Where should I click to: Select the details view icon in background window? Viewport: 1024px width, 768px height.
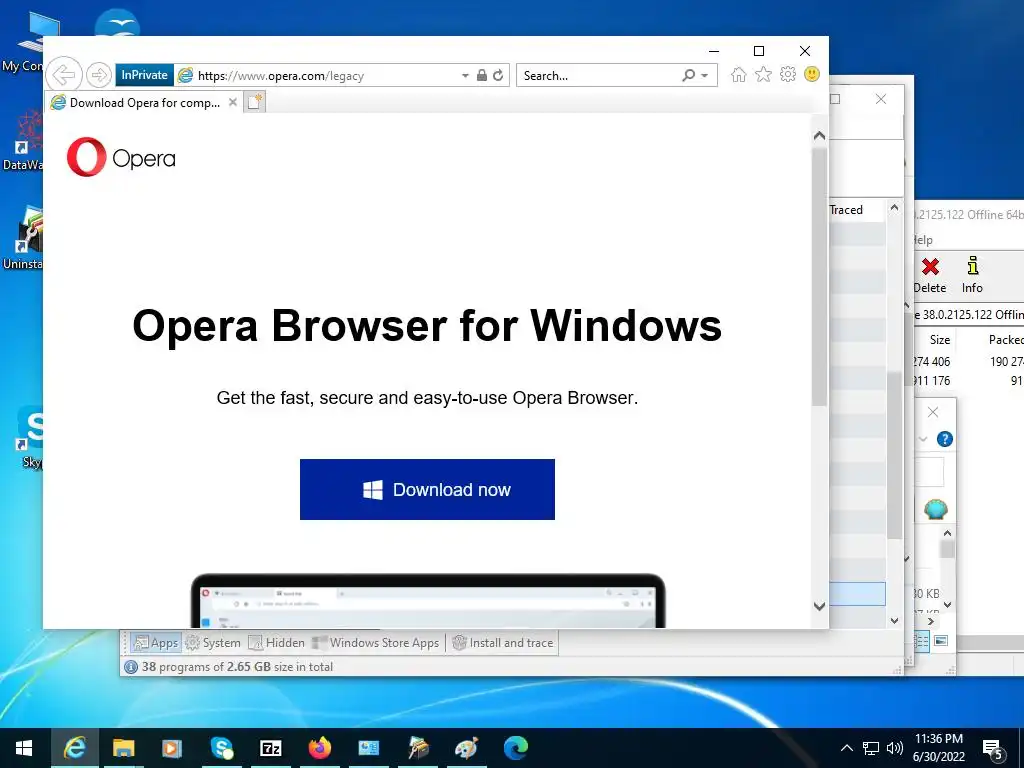coord(921,641)
